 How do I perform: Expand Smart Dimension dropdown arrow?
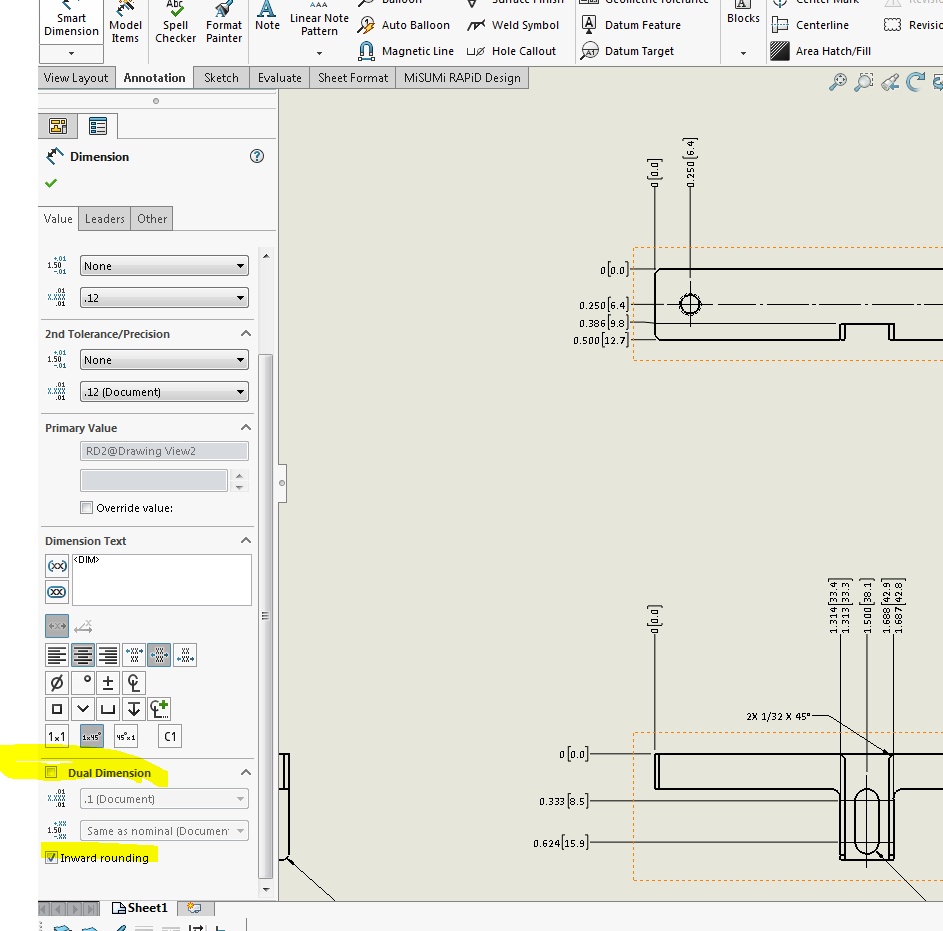pyautogui.click(x=71, y=54)
